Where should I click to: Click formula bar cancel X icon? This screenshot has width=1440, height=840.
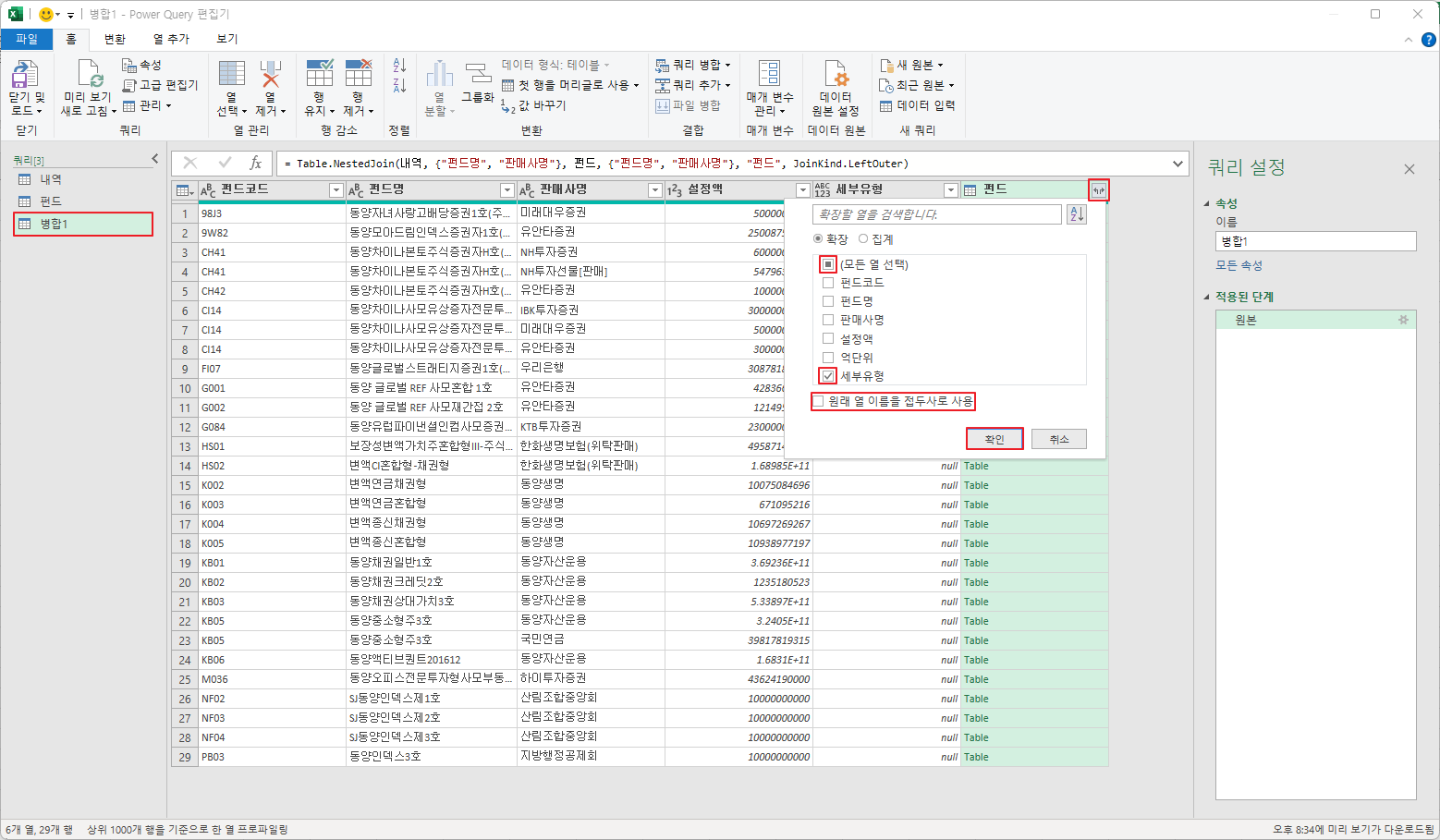190,163
